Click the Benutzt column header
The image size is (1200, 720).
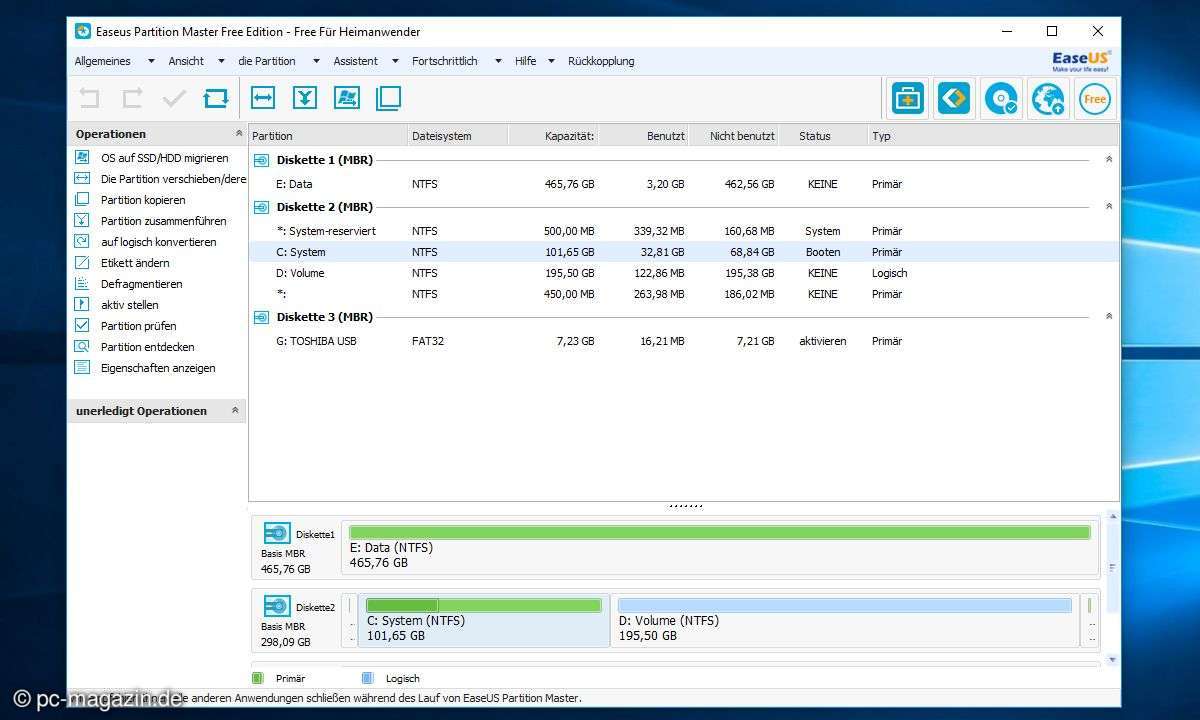click(x=643, y=136)
